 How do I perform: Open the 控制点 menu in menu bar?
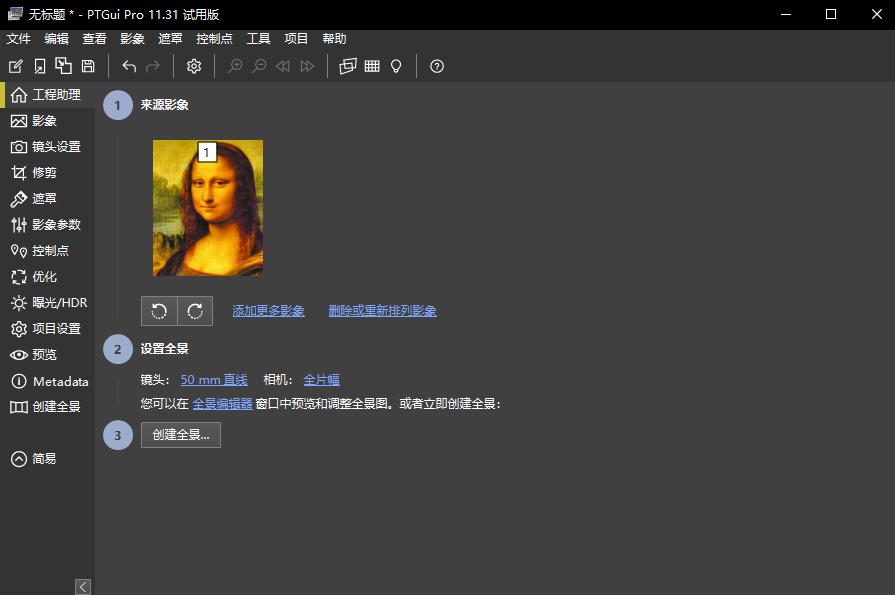pyautogui.click(x=214, y=39)
